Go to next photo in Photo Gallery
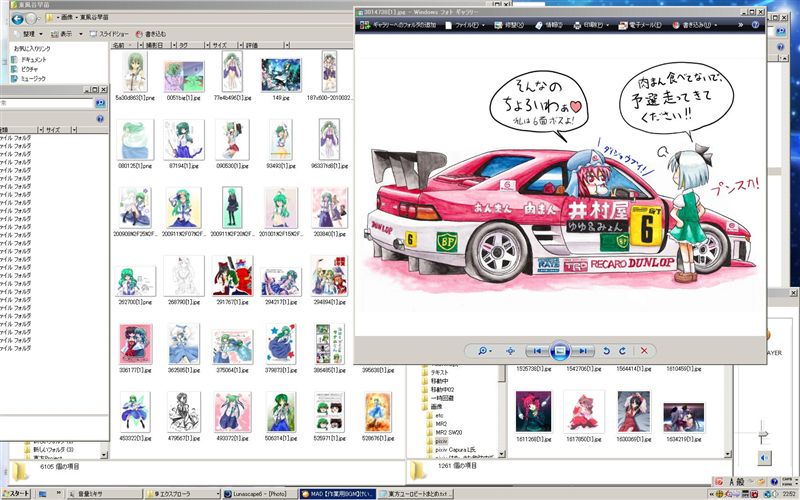This screenshot has width=800, height=500. click(582, 351)
